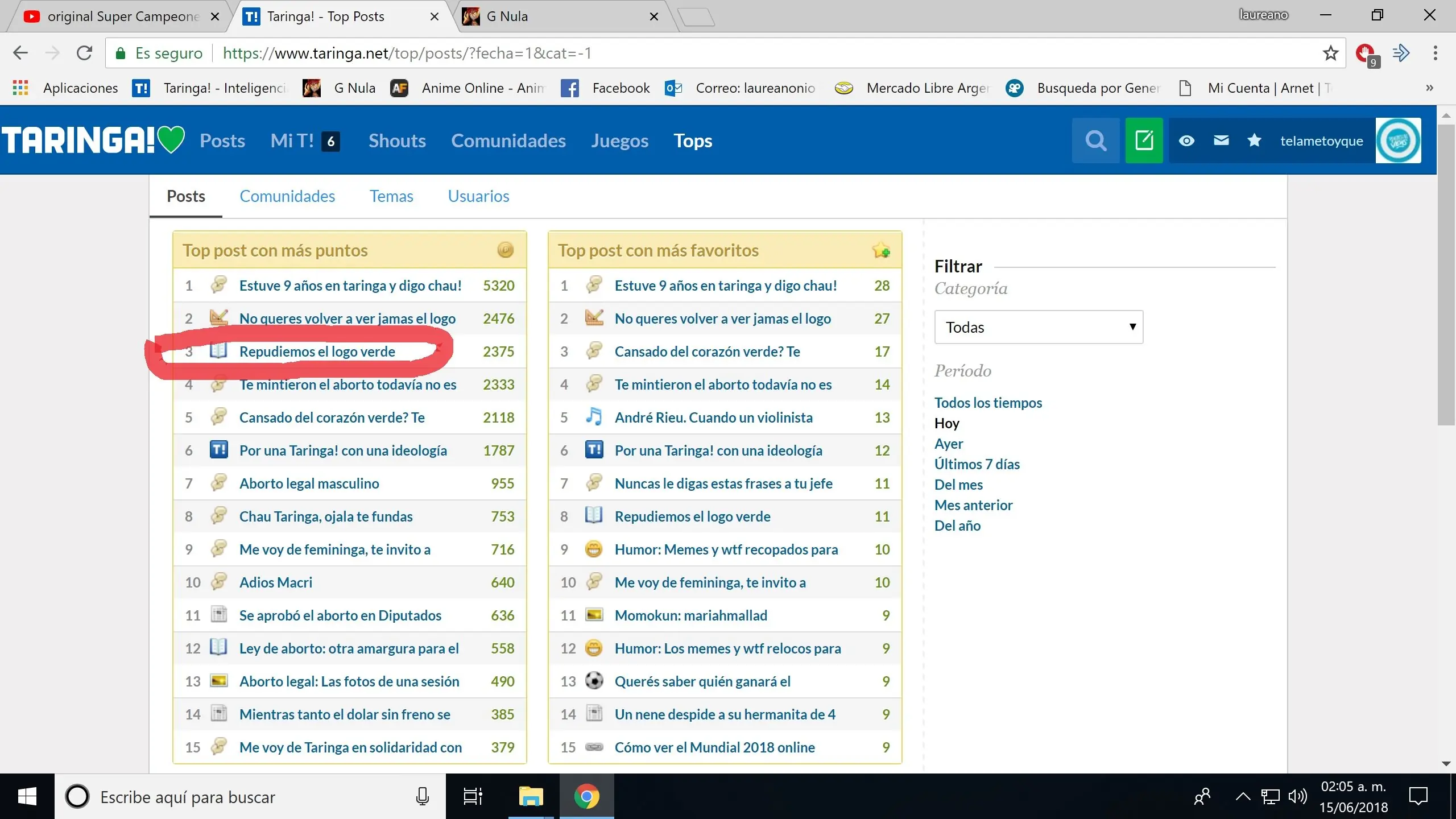Open the Categoría Todas dropdown
Viewport: 1456px width, 819px height.
coord(1039,327)
